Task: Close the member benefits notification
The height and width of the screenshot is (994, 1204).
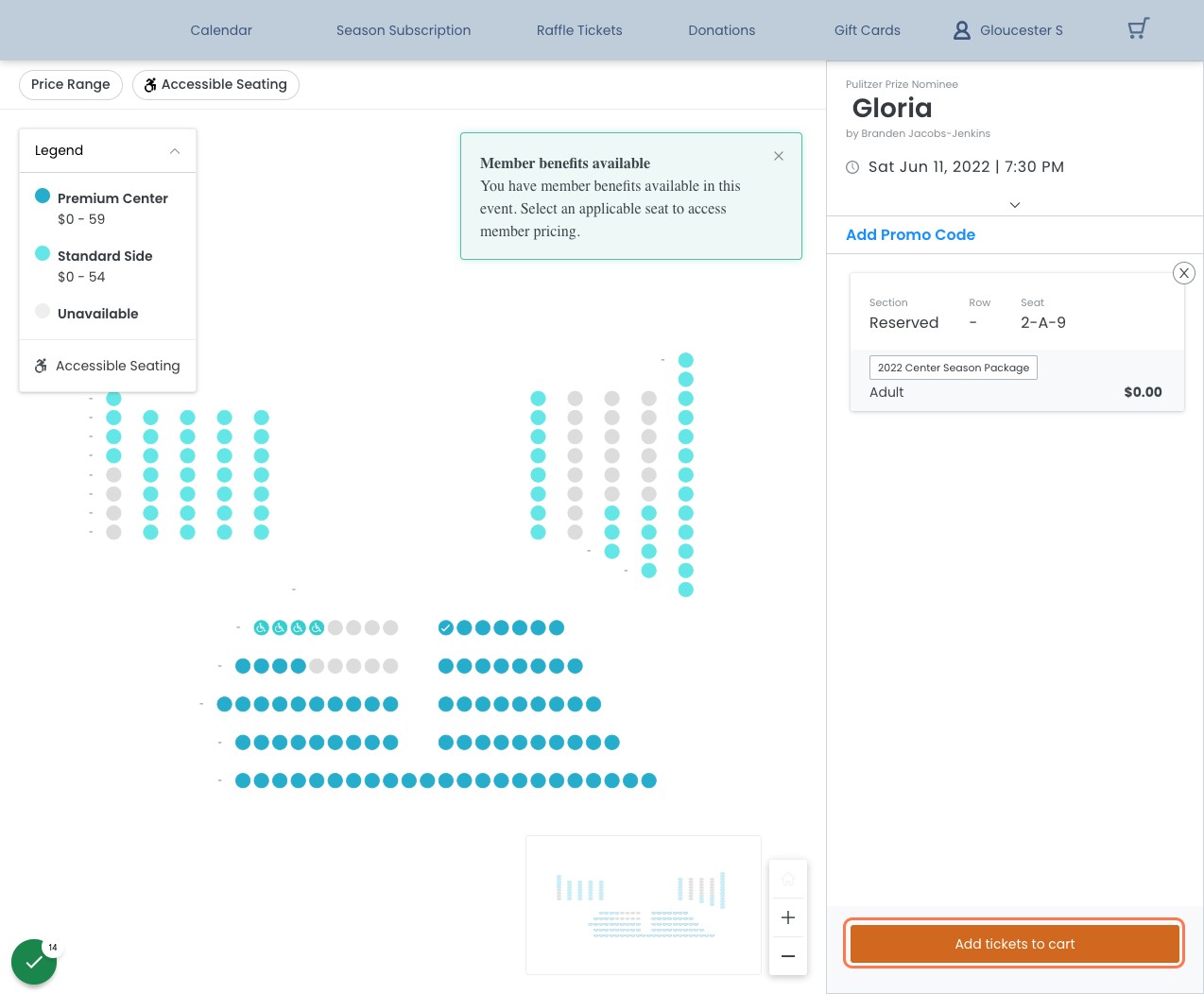Action: (779, 156)
